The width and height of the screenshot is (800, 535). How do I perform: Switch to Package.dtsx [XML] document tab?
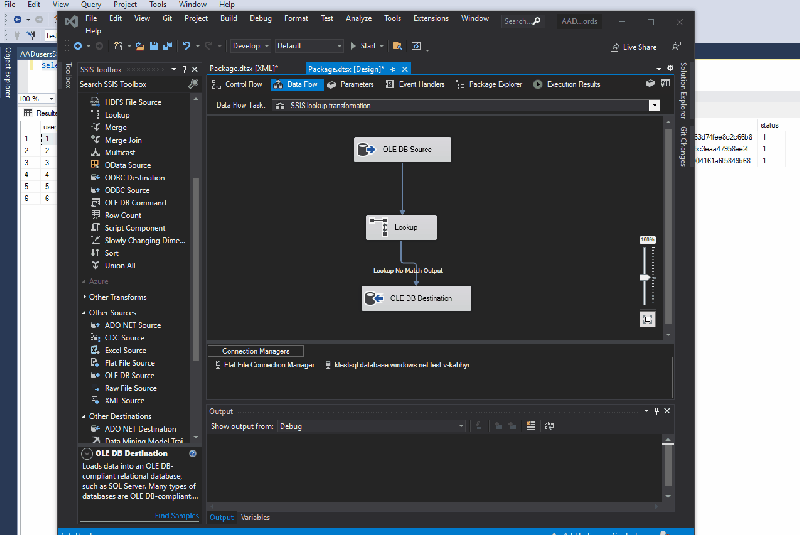pyautogui.click(x=243, y=68)
